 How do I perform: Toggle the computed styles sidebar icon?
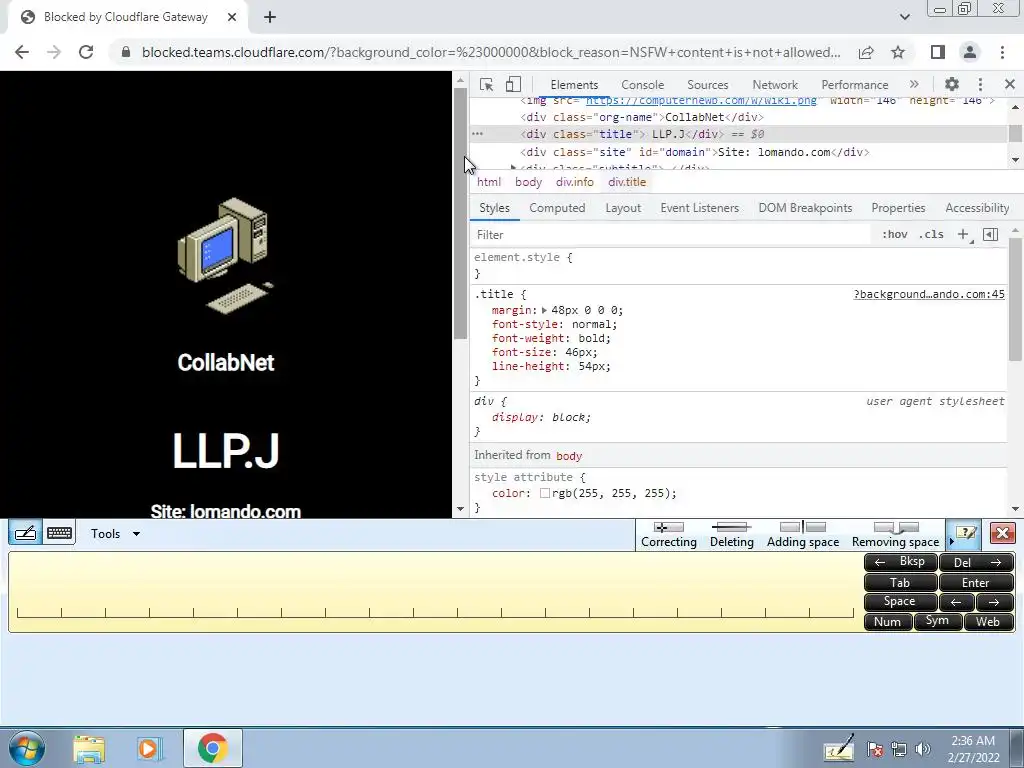tap(990, 234)
